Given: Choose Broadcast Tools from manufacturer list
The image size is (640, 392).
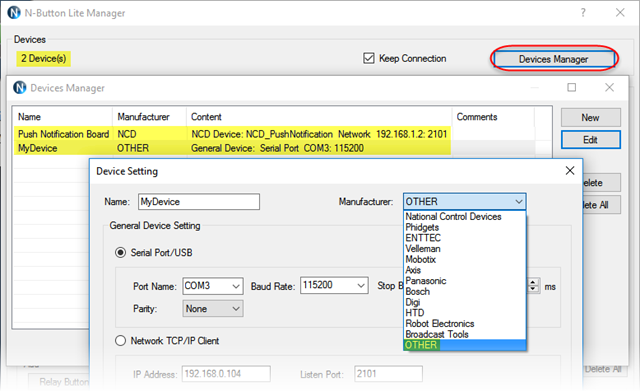Looking at the screenshot, I should pyautogui.click(x=464, y=334).
